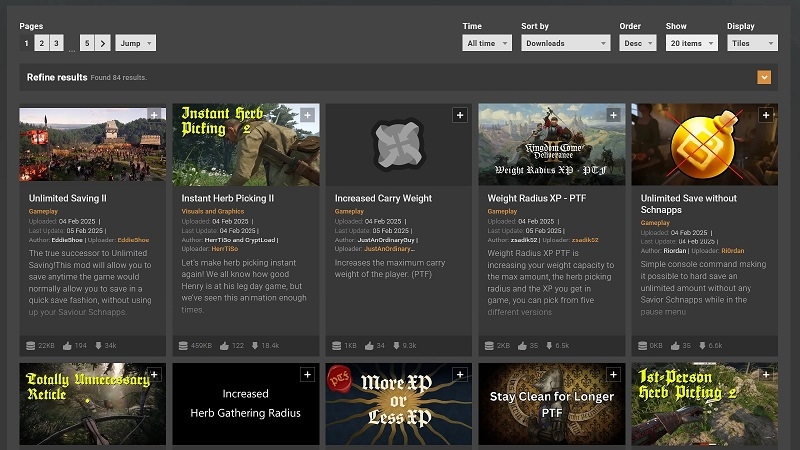Image resolution: width=800 pixels, height=450 pixels.
Task: Click the next page arrow button
Action: coord(103,43)
